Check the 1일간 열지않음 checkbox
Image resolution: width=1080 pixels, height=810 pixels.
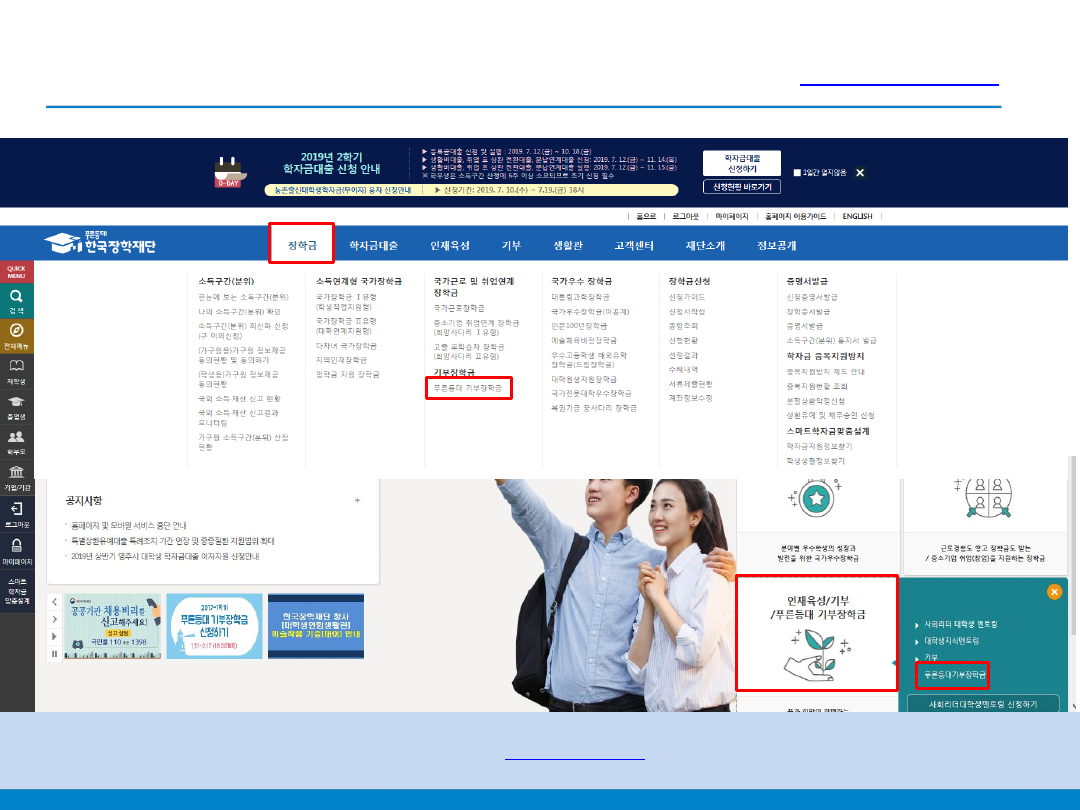pos(797,172)
